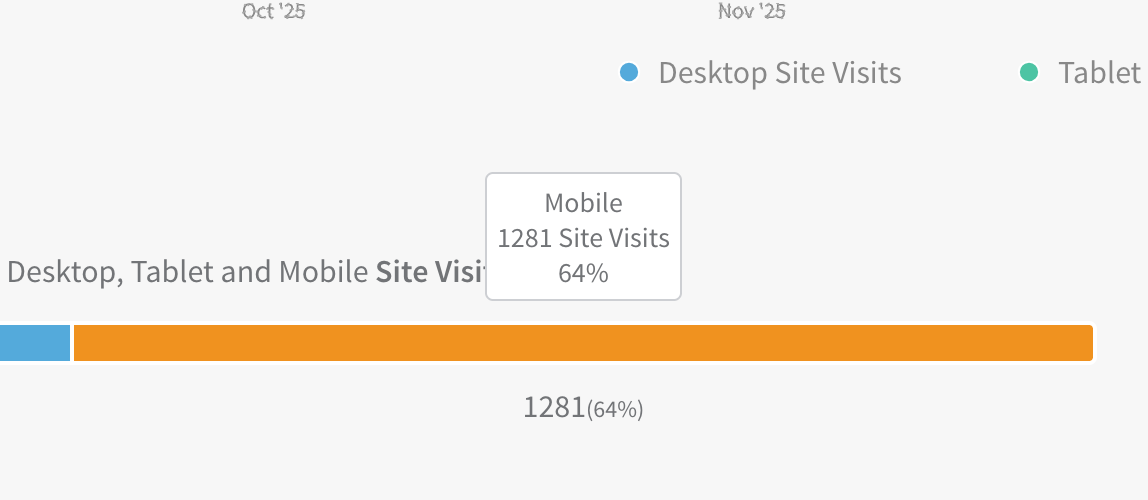Click the blue Desktop bar segment

pos(34,343)
